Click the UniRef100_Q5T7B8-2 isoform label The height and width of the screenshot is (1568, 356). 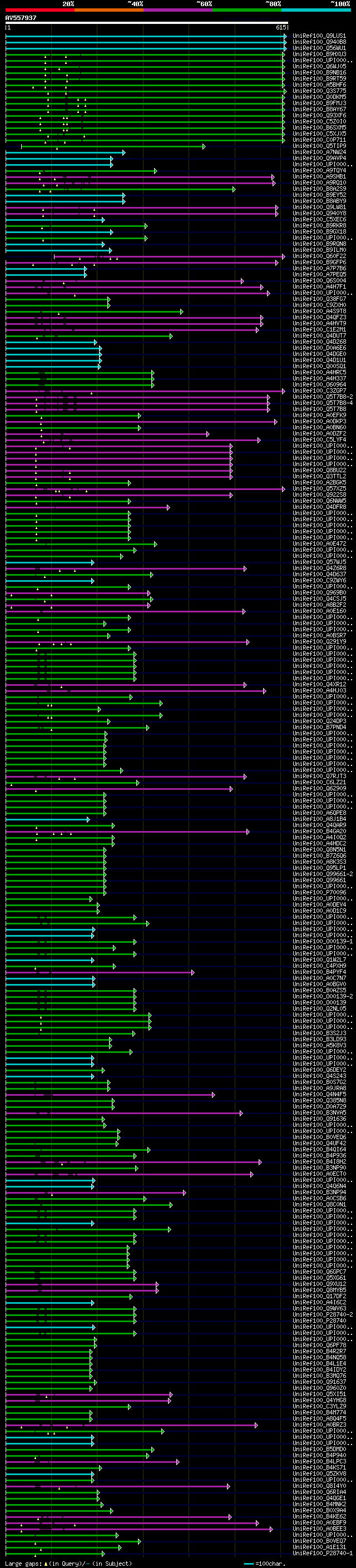pyautogui.click(x=323, y=397)
